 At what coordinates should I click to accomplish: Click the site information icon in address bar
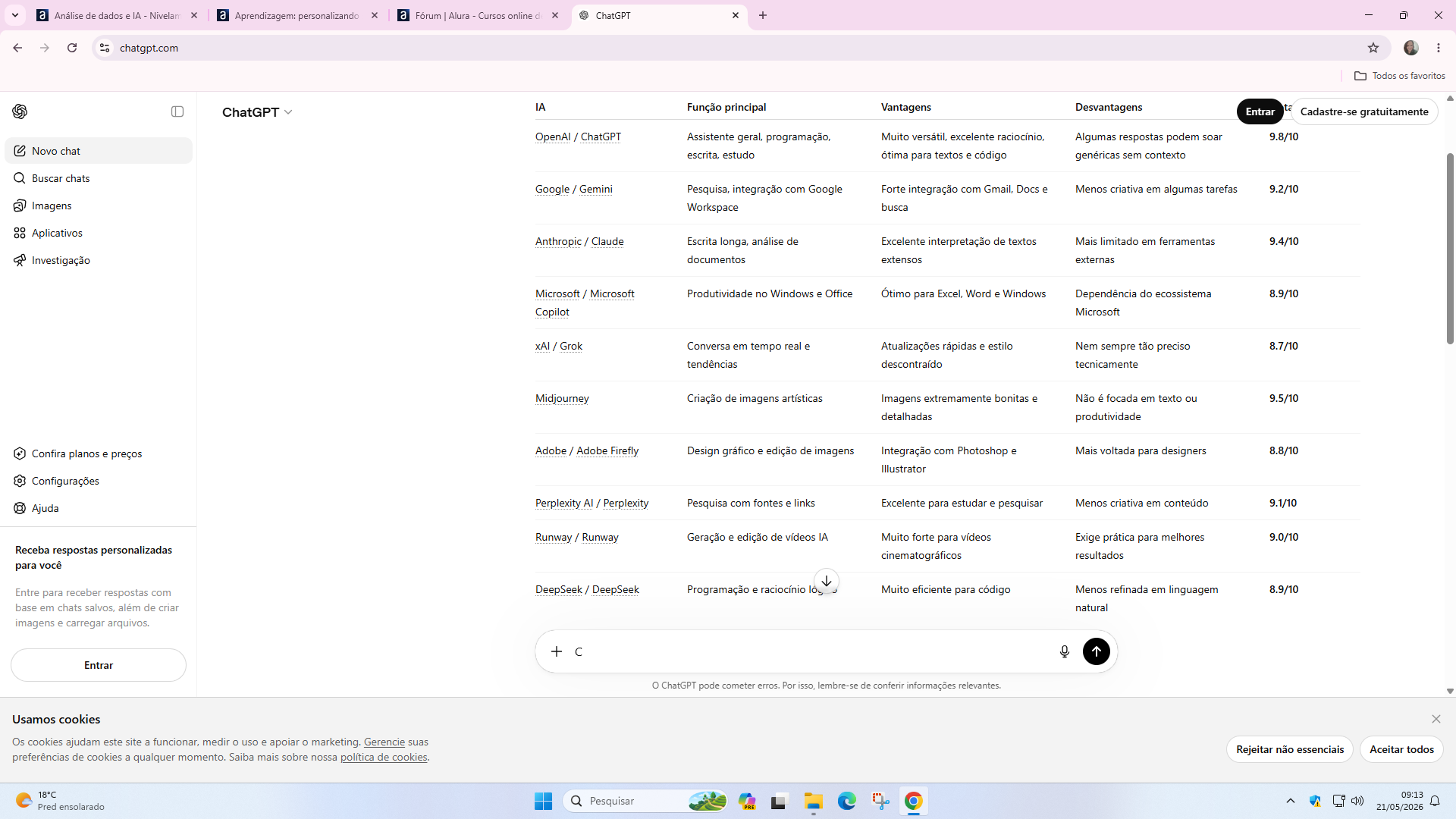[105, 48]
